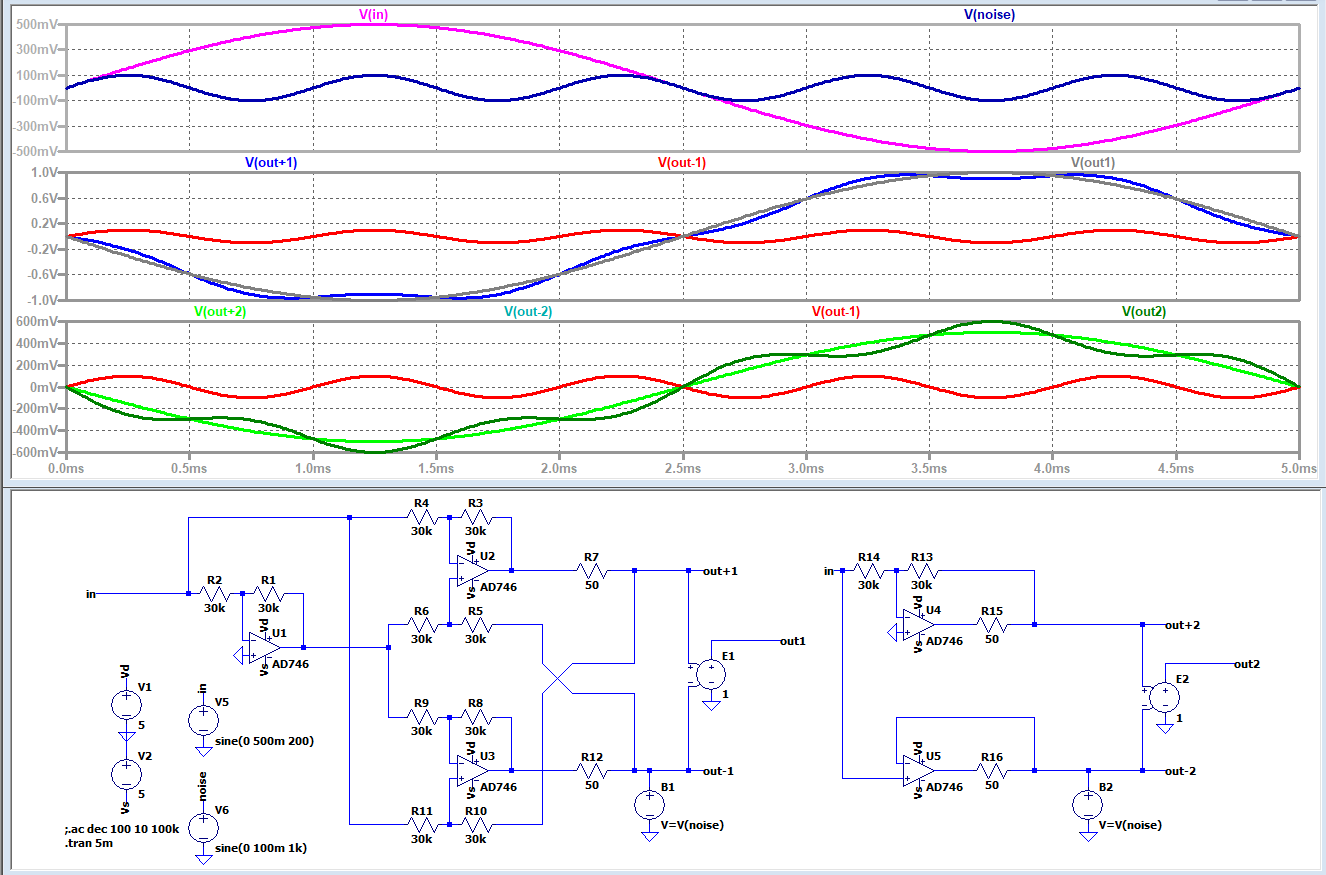Screen dimensions: 1326x875
Task: Select the 50 ohm resistor R7
Action: pos(592,571)
